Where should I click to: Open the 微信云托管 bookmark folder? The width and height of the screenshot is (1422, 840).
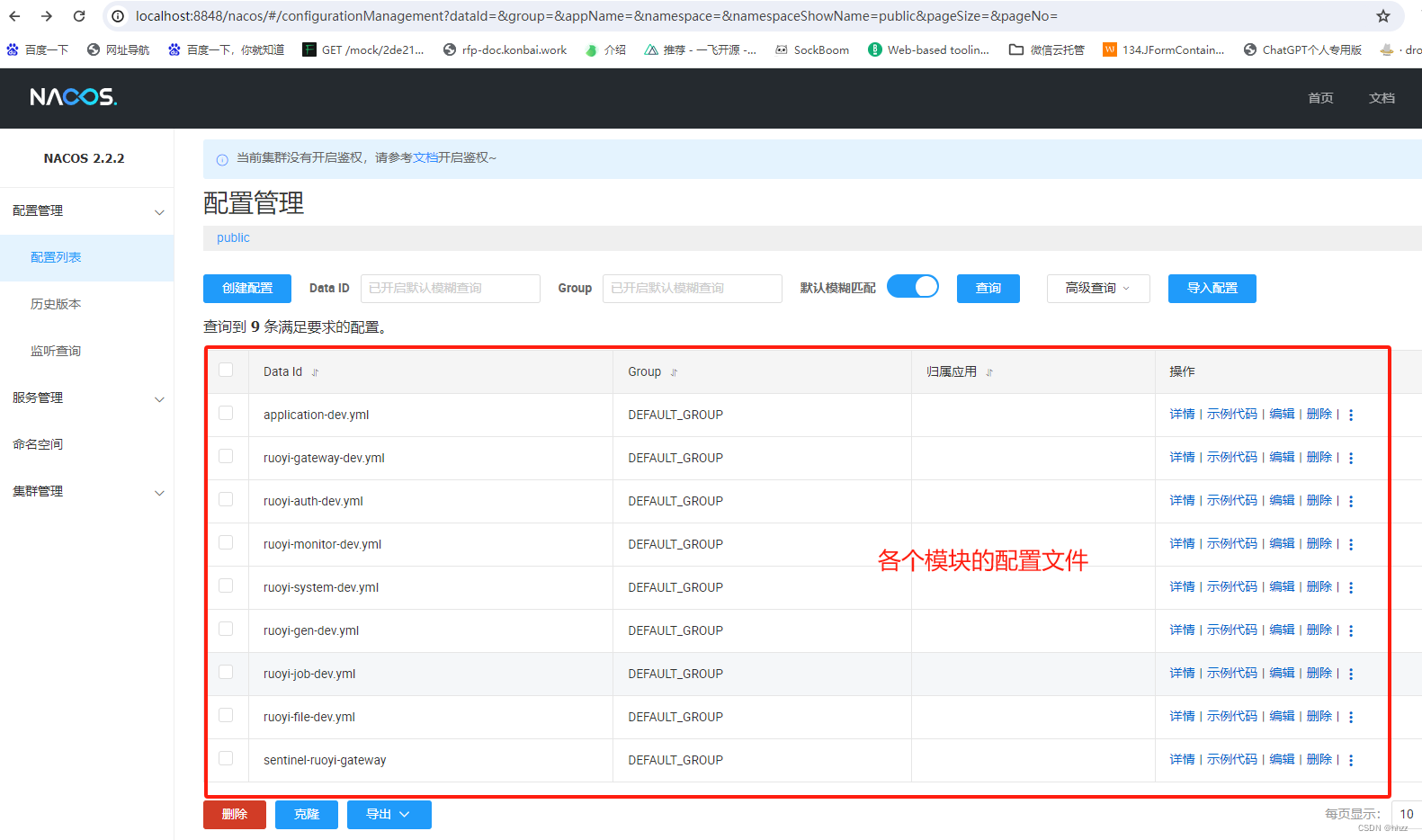[x=1047, y=49]
